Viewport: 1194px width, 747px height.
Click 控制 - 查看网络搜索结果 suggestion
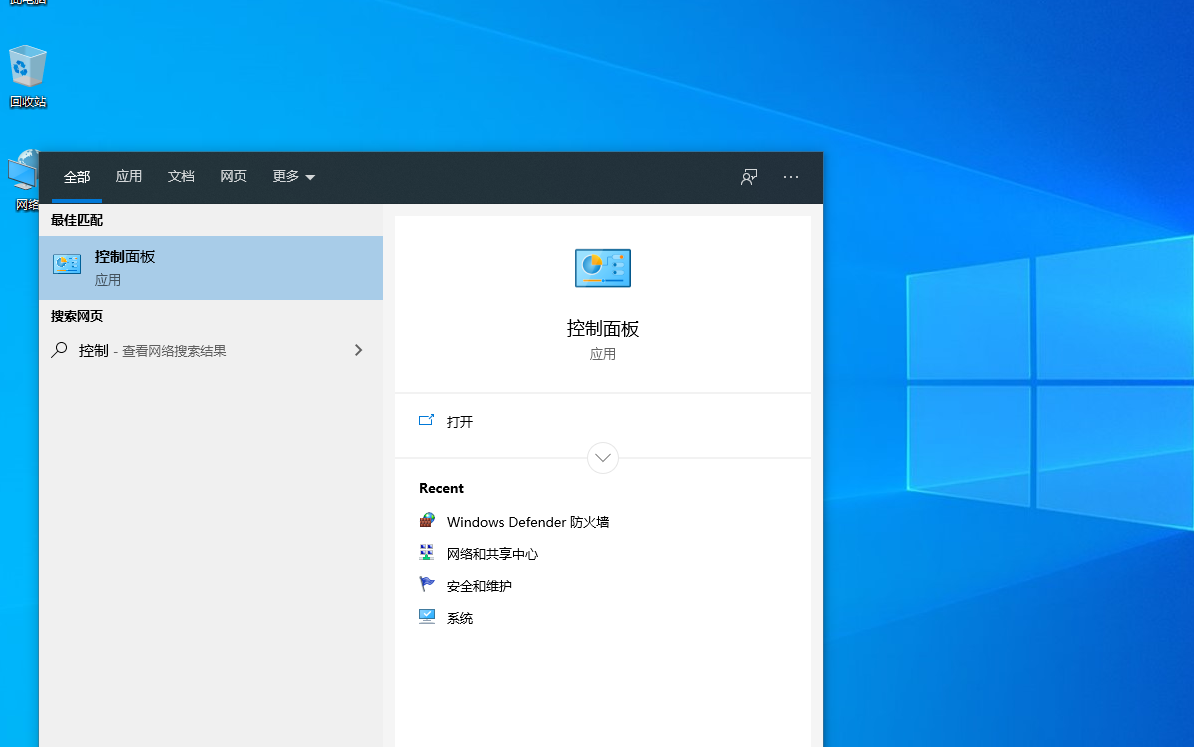click(x=152, y=351)
